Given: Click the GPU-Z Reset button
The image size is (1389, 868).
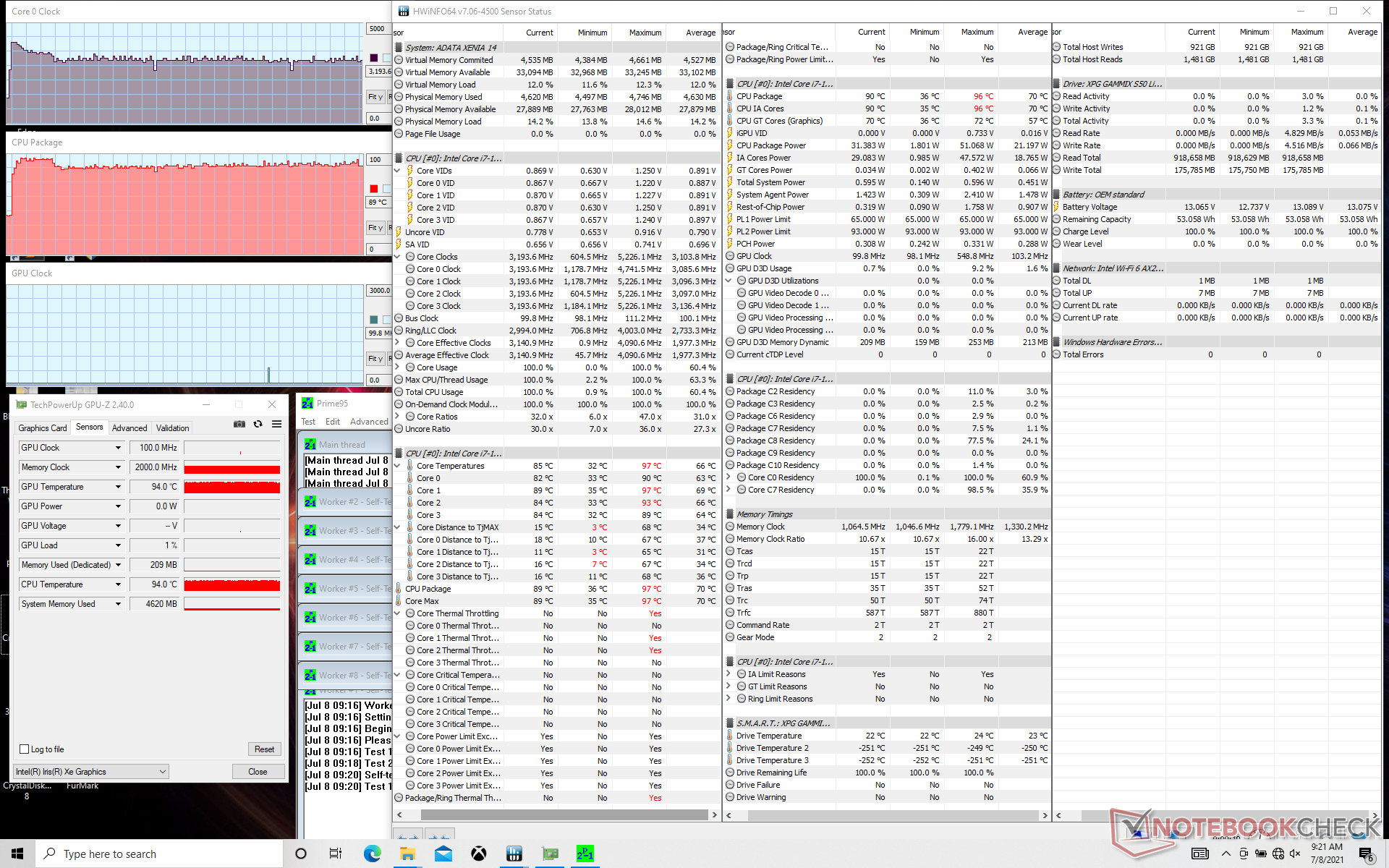Looking at the screenshot, I should (264, 749).
